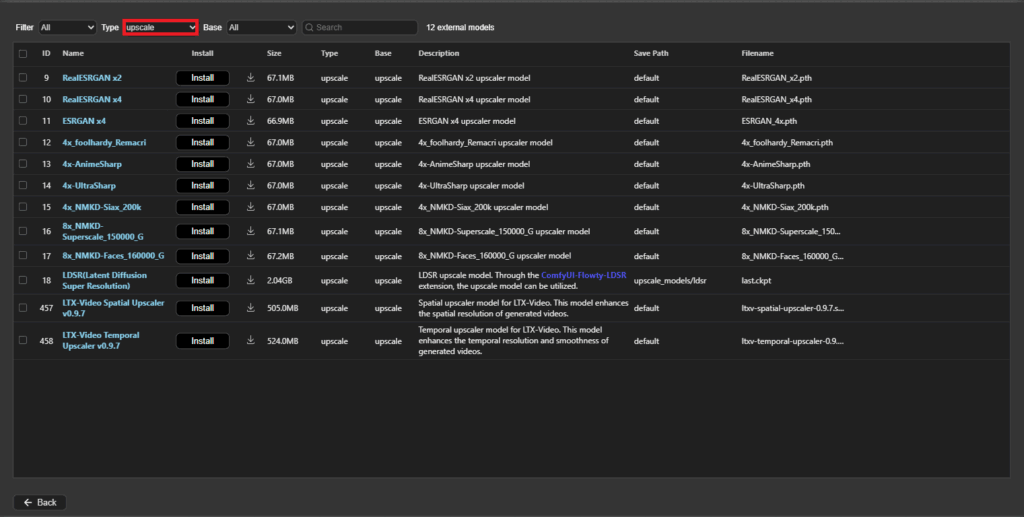Screen dimensions: 1024x517
Task: Select the 2.04GB size cell
Action: click(280, 281)
